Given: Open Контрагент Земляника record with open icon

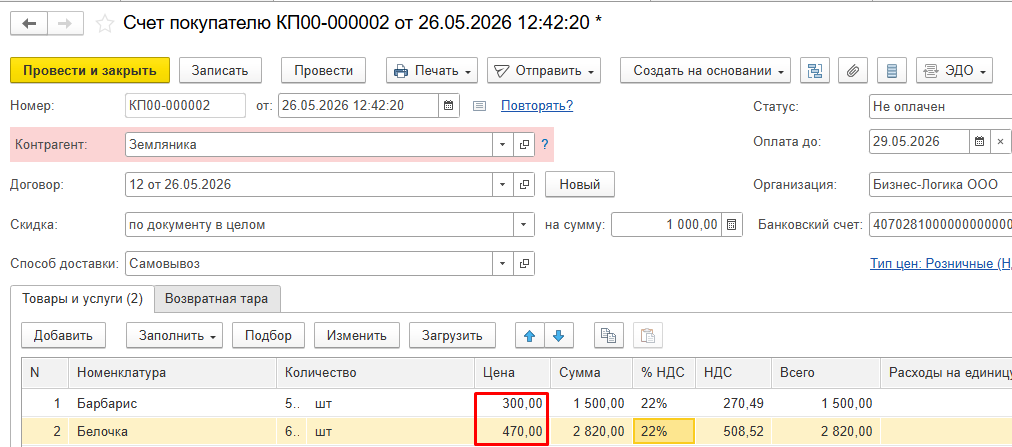Looking at the screenshot, I should coord(524,144).
